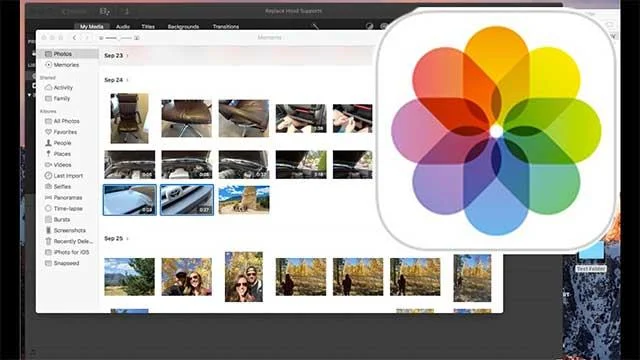This screenshot has width=640, height=360.
Task: Select third engine bay video thumbnail
Action: 244,165
